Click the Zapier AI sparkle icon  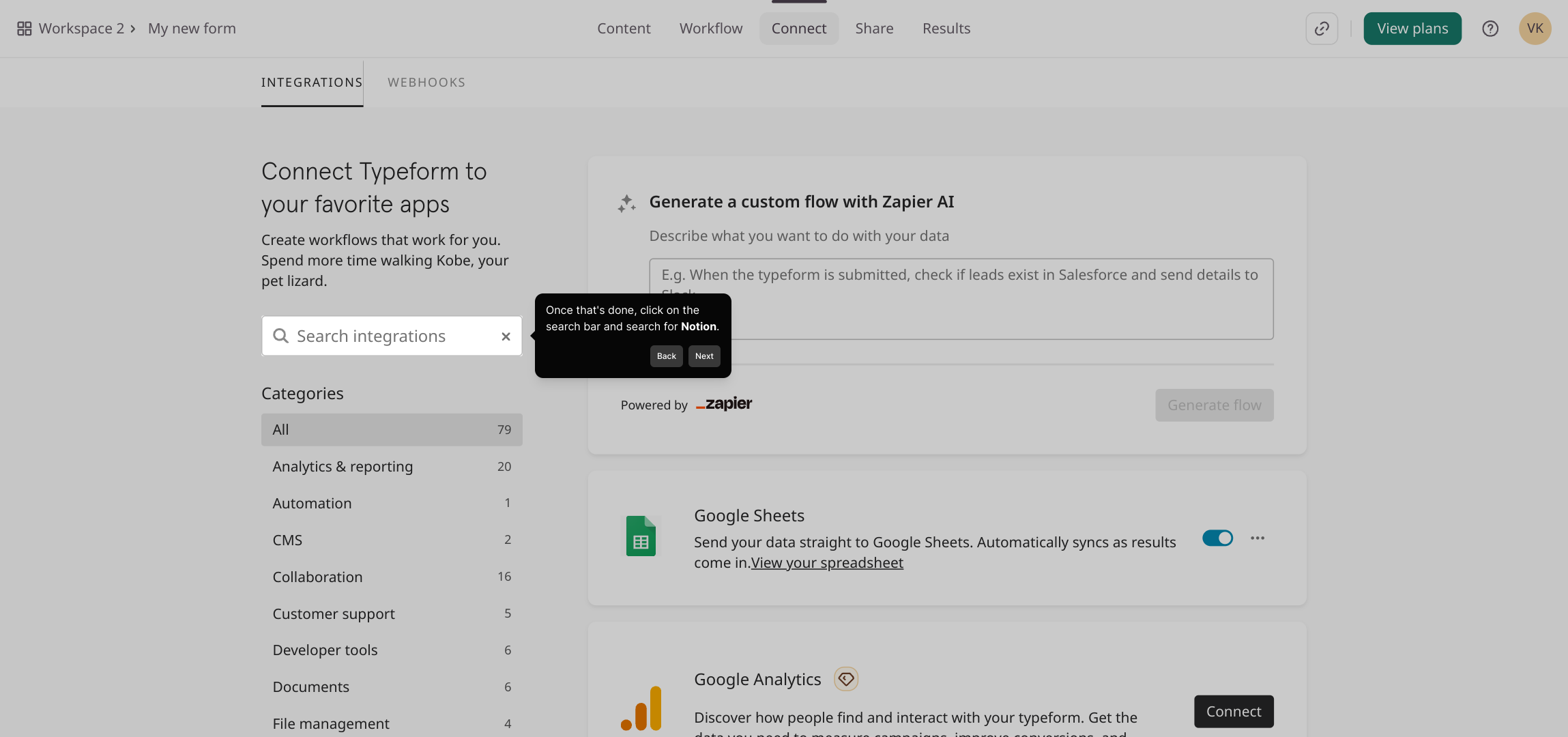click(x=626, y=203)
